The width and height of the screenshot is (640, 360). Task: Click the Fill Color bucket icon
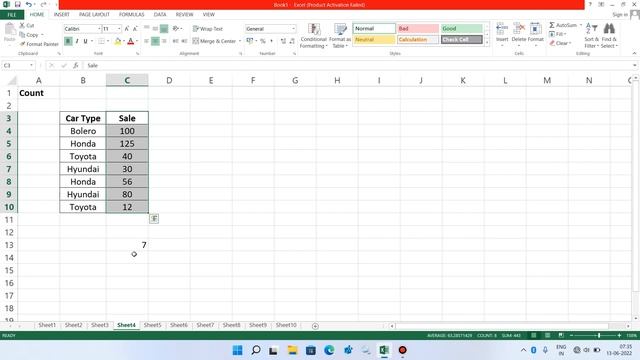(x=118, y=41)
